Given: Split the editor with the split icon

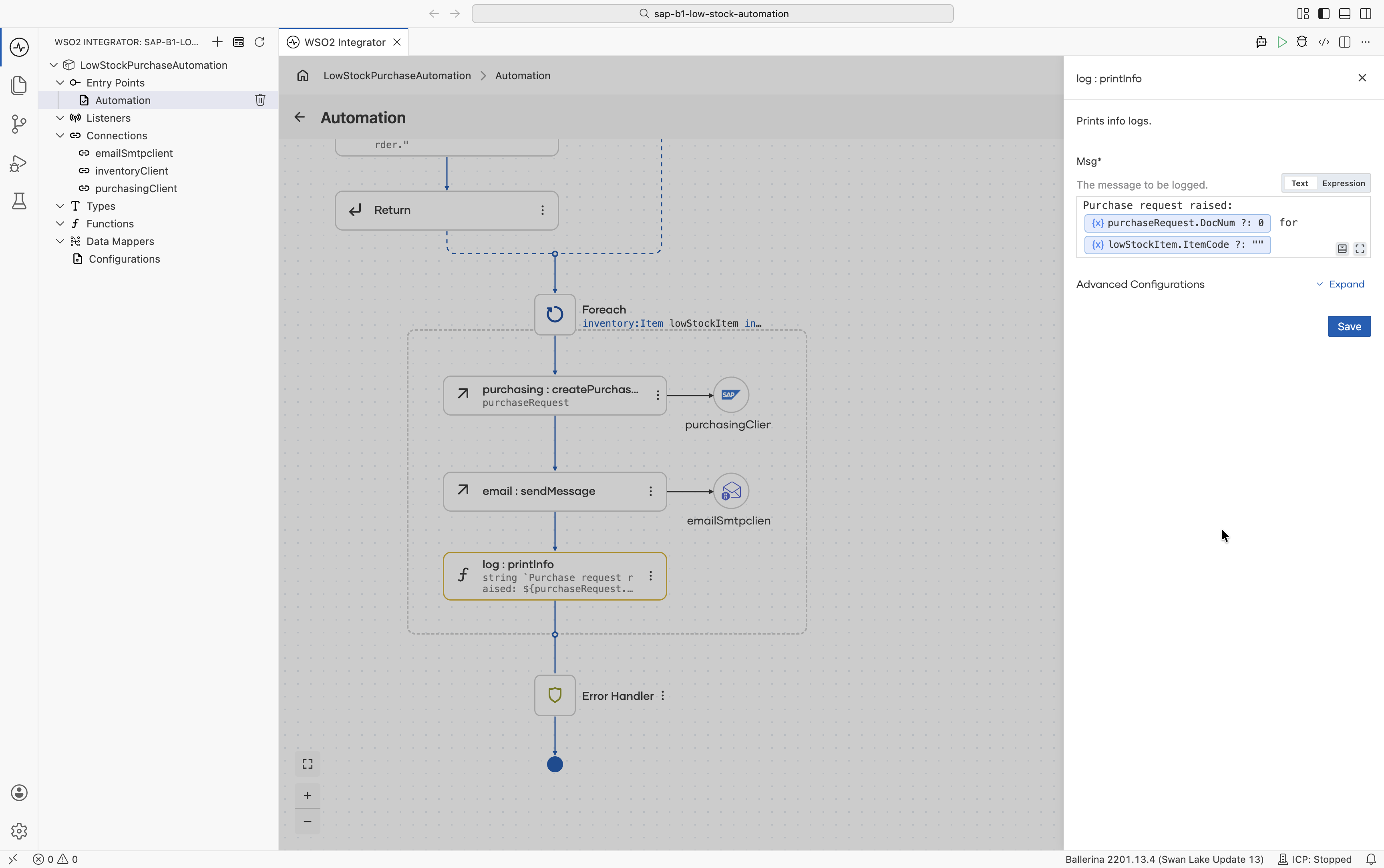Looking at the screenshot, I should pyautogui.click(x=1344, y=42).
